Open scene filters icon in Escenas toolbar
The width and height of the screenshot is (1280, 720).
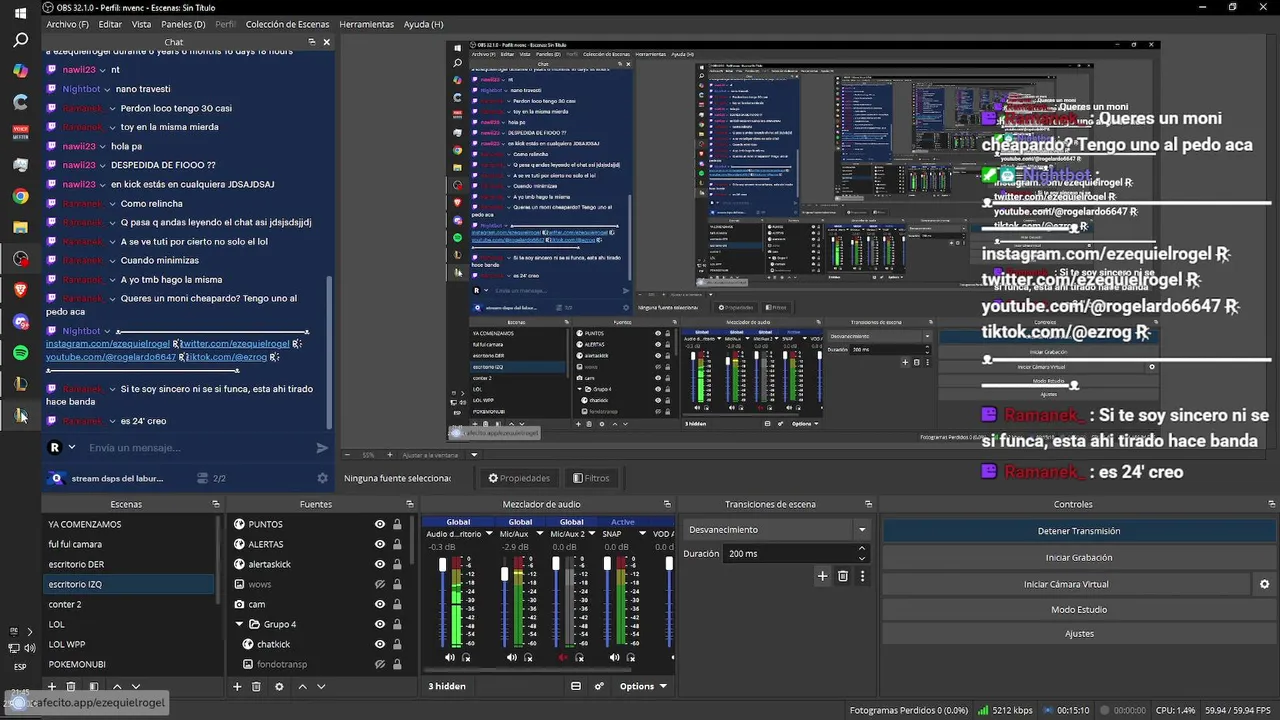(94, 687)
